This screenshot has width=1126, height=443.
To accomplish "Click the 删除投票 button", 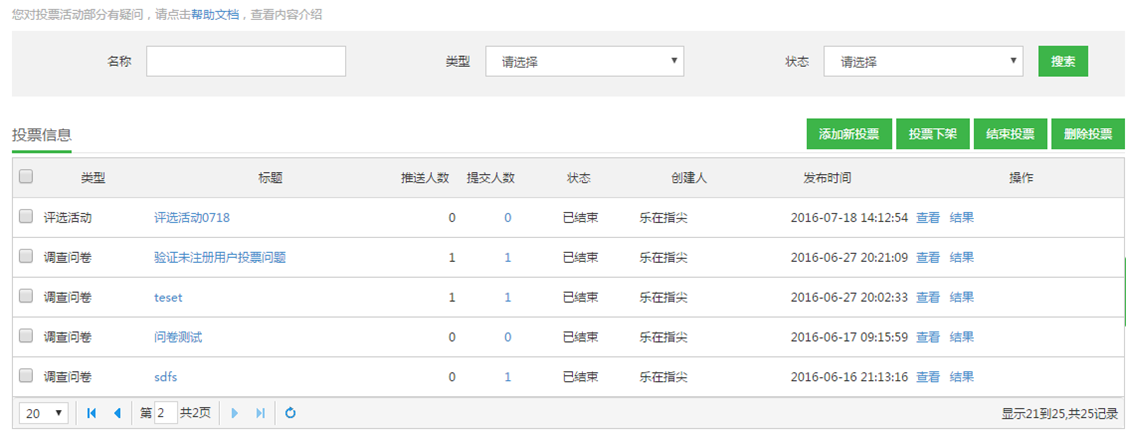I will pyautogui.click(x=1087, y=134).
